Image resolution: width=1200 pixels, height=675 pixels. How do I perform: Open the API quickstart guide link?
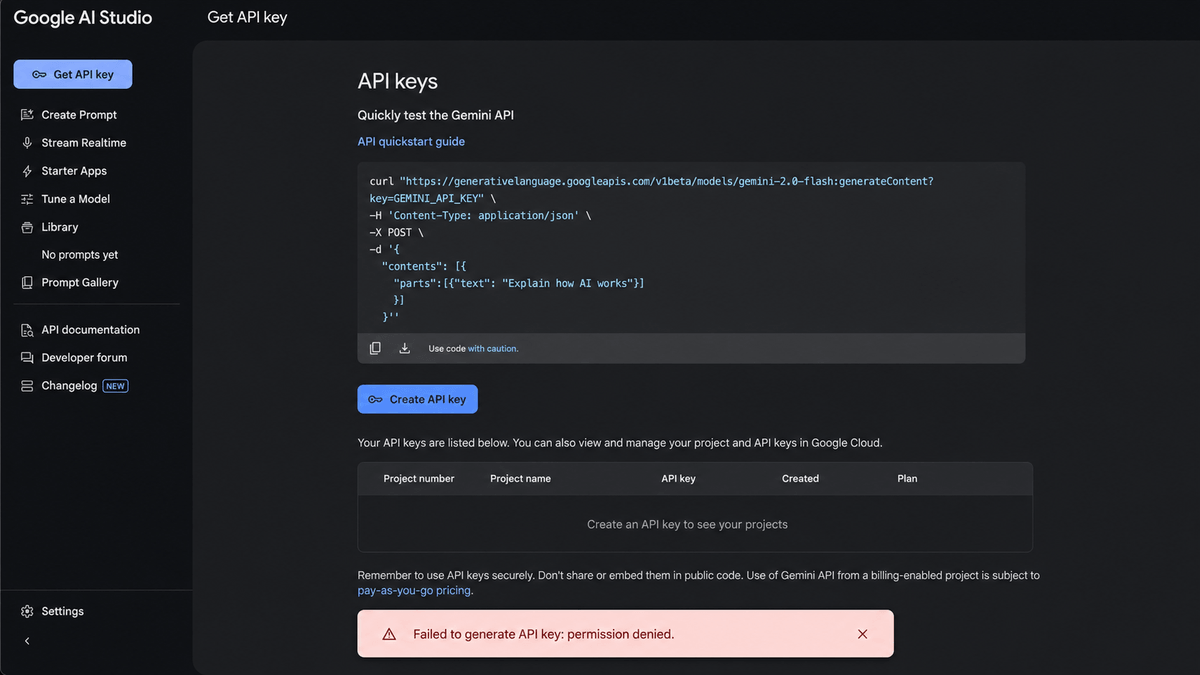[x=411, y=142]
